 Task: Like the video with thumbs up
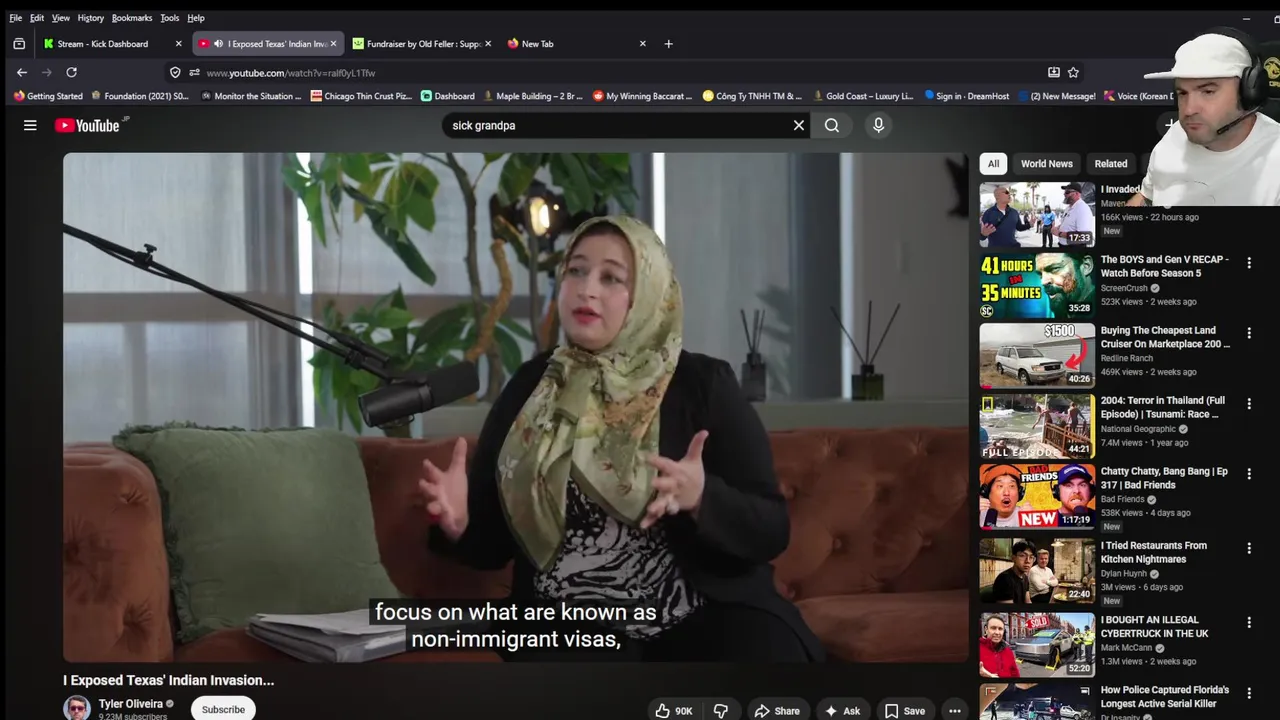674,711
